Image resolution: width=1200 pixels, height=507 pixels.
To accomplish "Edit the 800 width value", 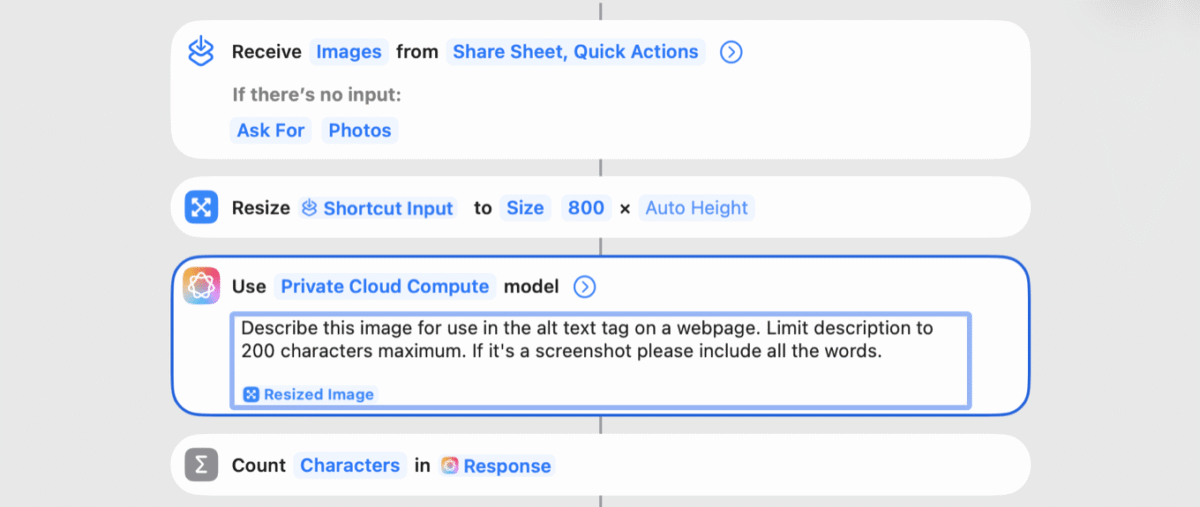I will point(586,208).
